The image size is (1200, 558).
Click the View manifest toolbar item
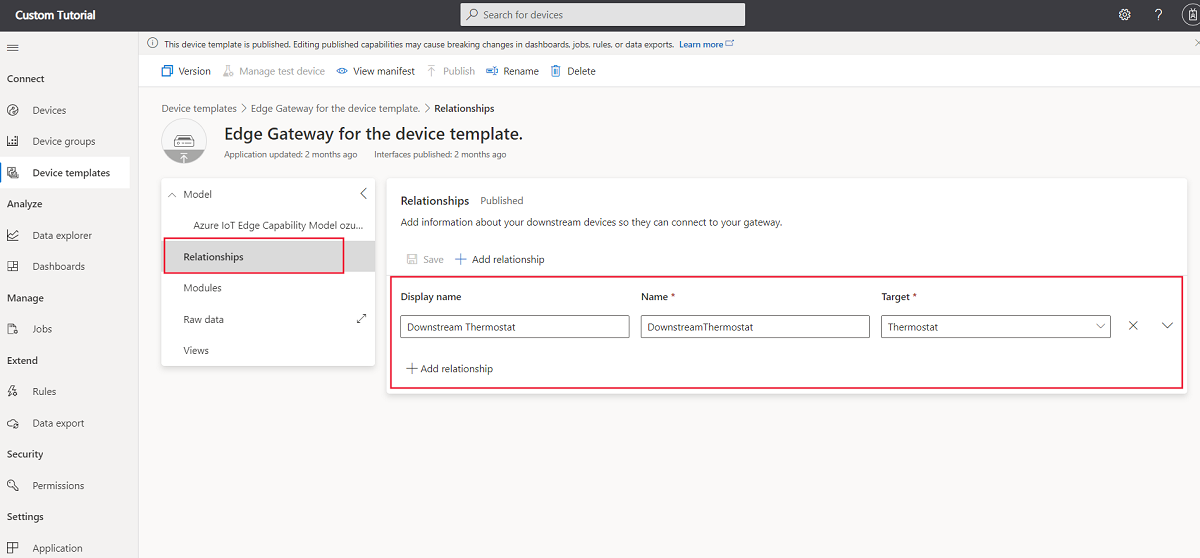click(x=376, y=71)
